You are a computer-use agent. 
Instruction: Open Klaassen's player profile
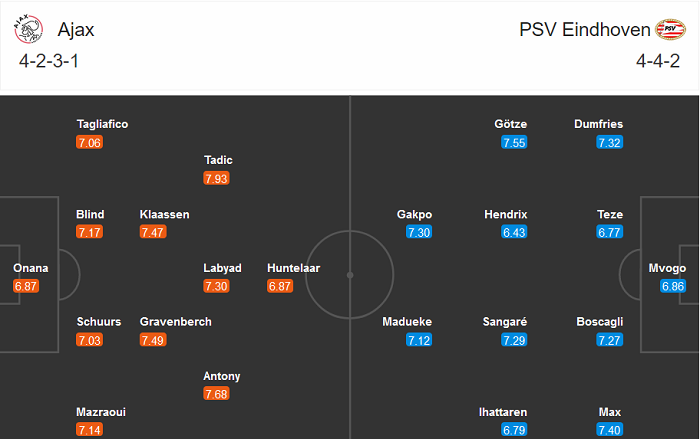[x=165, y=214]
